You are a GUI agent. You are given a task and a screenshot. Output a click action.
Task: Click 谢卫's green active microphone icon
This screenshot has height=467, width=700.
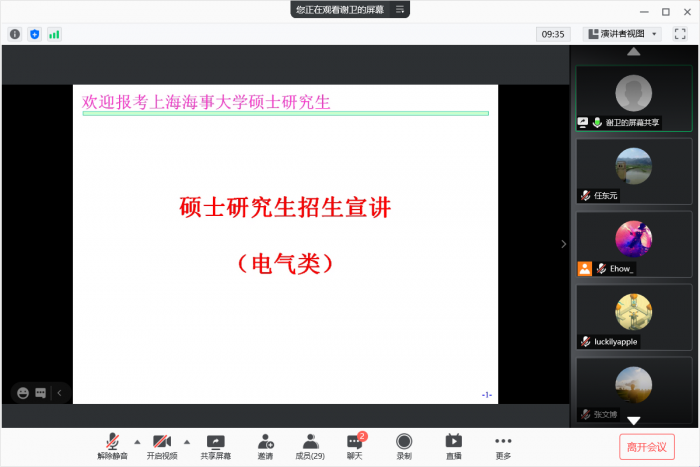(597, 122)
